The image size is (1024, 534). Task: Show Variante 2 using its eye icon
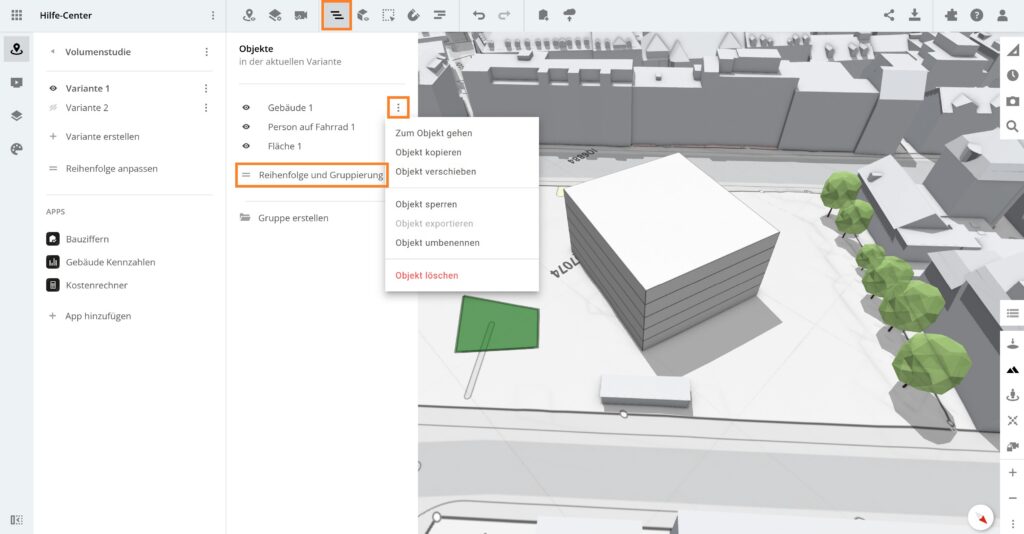coord(53,108)
